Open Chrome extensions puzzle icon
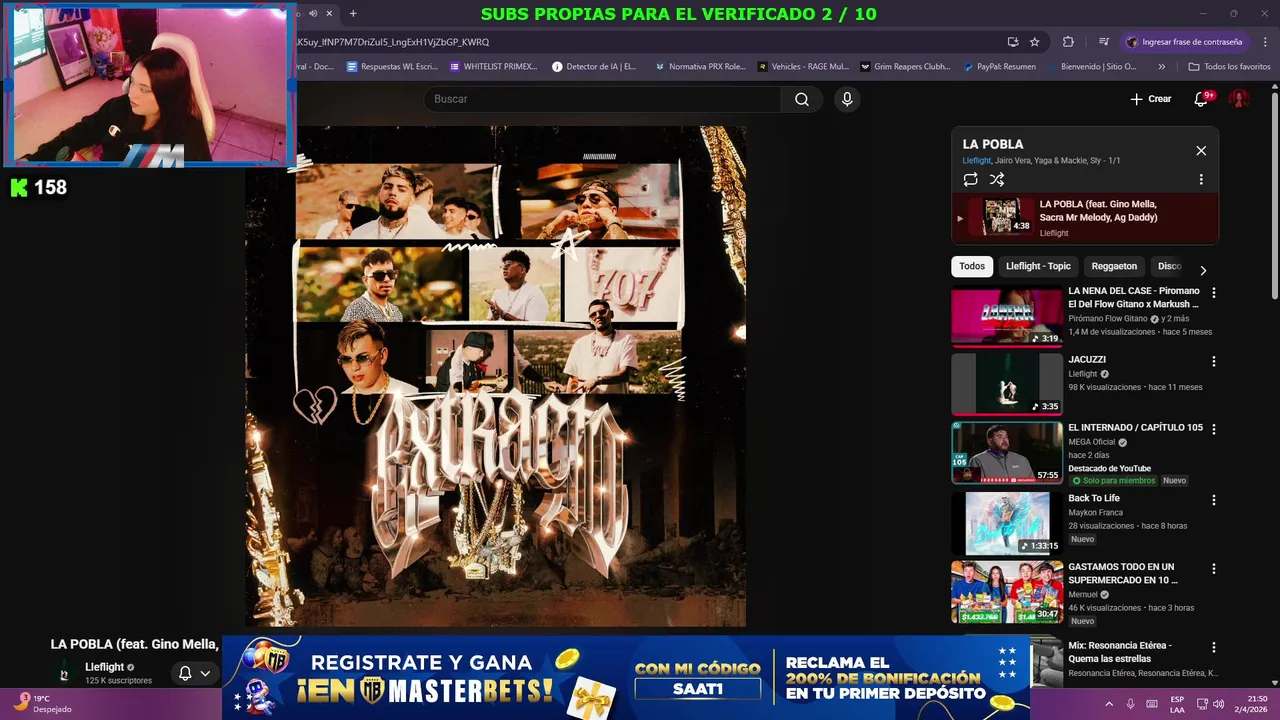Viewport: 1280px width, 720px height. (x=1068, y=42)
